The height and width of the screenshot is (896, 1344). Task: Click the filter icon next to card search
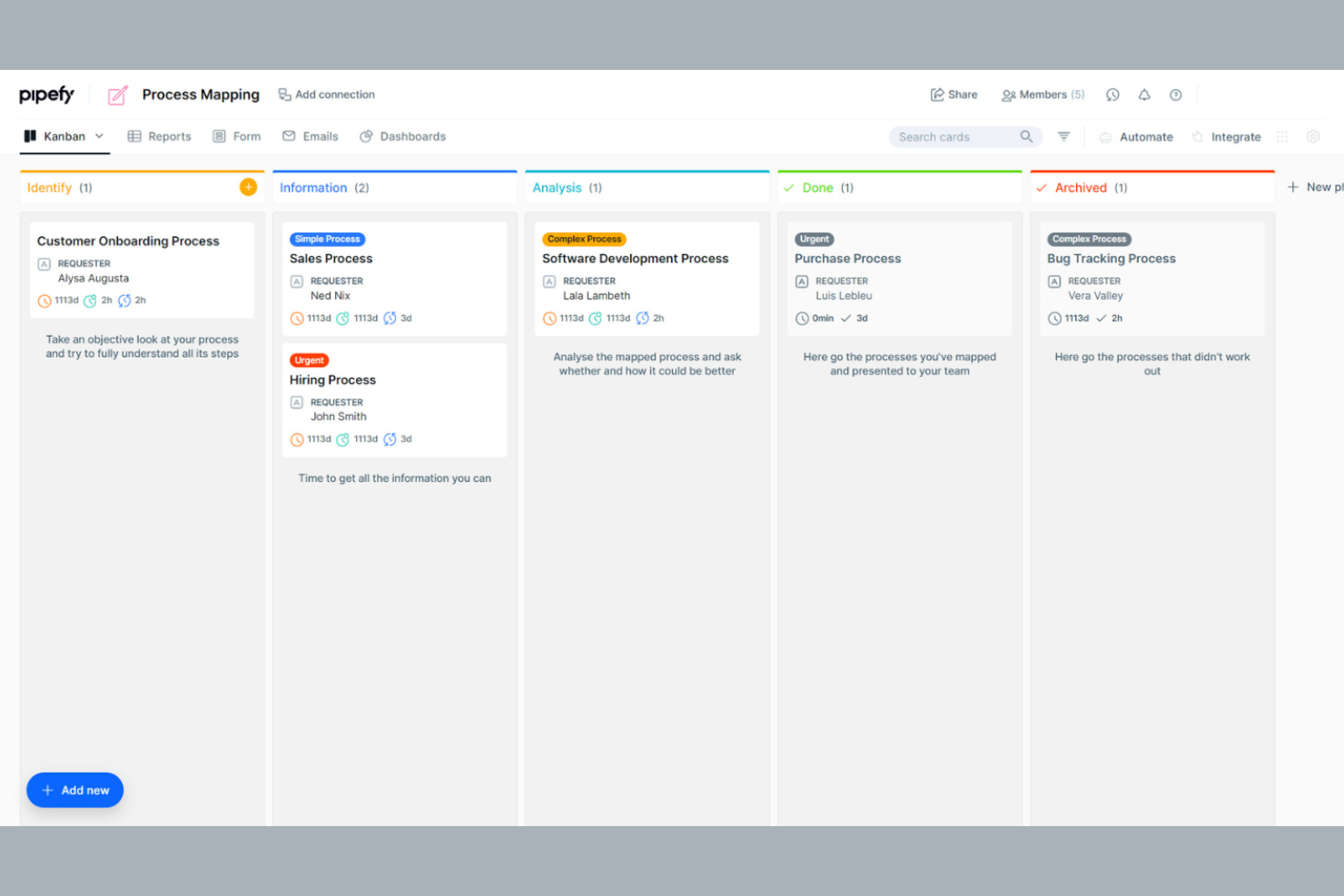[1062, 136]
